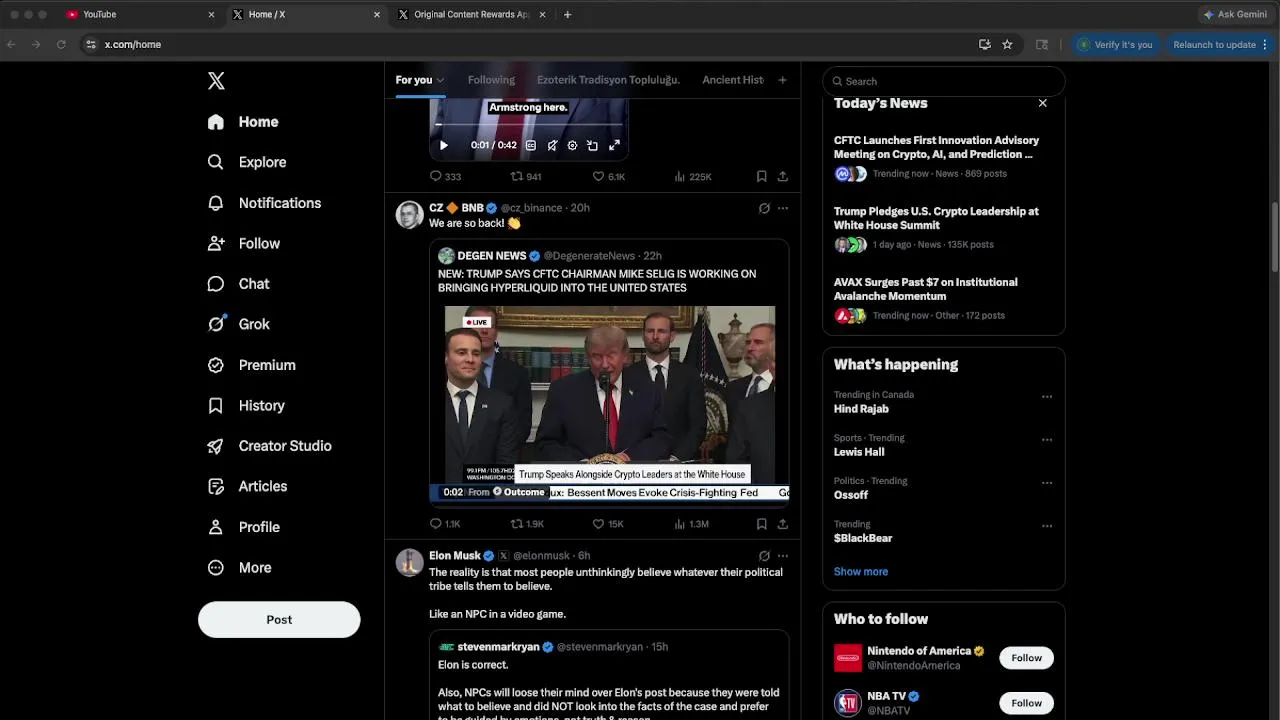Click the Search input field
The height and width of the screenshot is (720, 1280).
(x=944, y=81)
